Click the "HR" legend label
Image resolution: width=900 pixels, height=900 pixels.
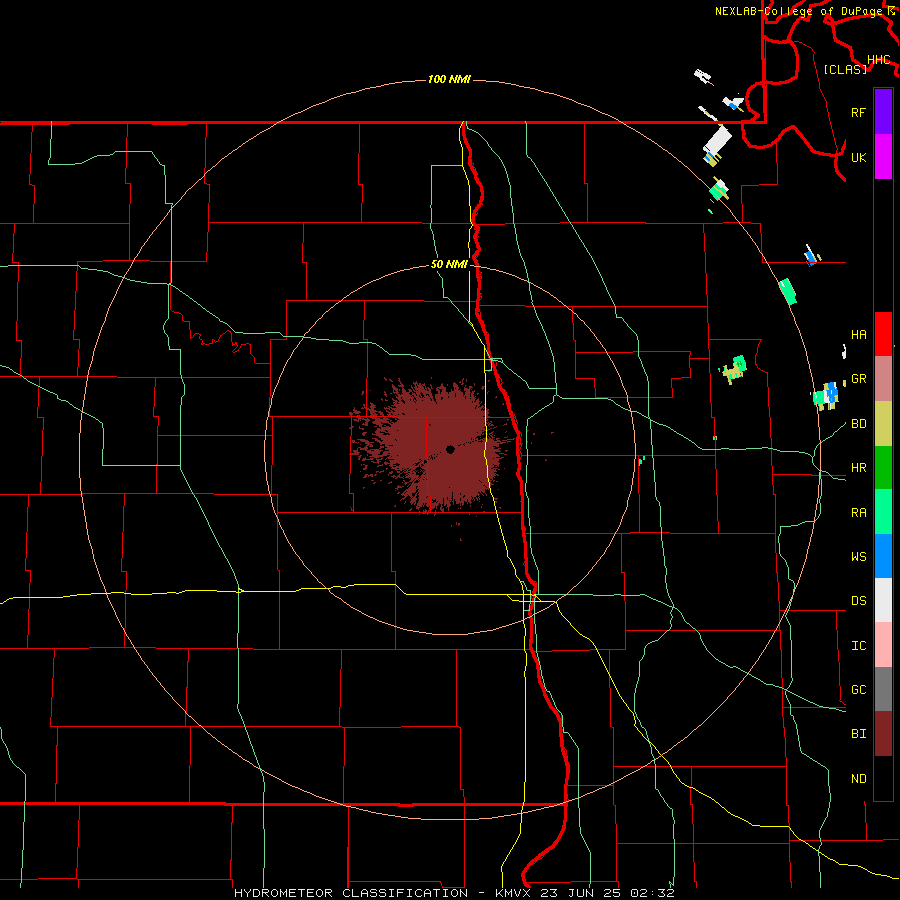[858, 468]
